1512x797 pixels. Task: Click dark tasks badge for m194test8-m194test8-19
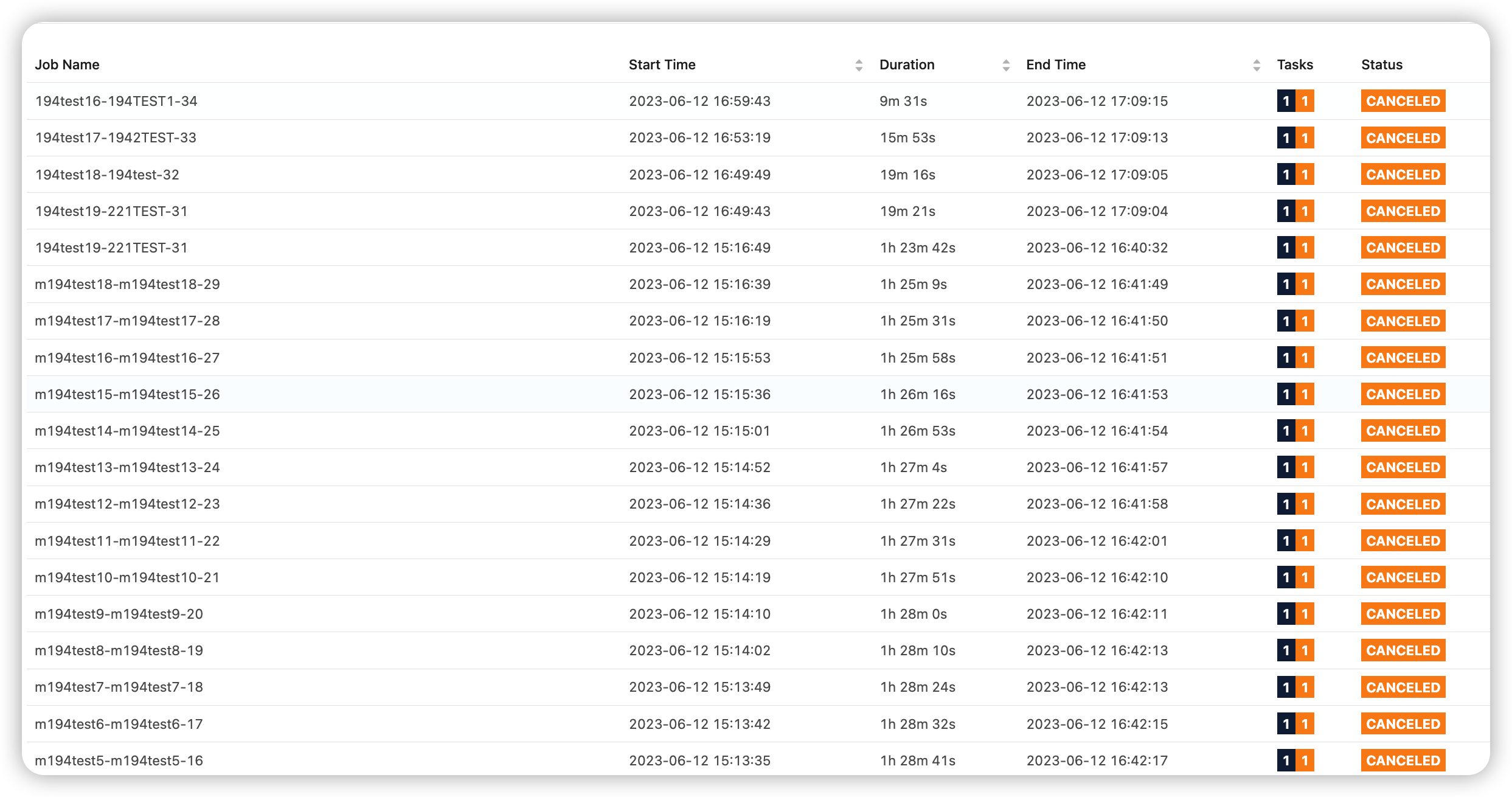point(1286,650)
